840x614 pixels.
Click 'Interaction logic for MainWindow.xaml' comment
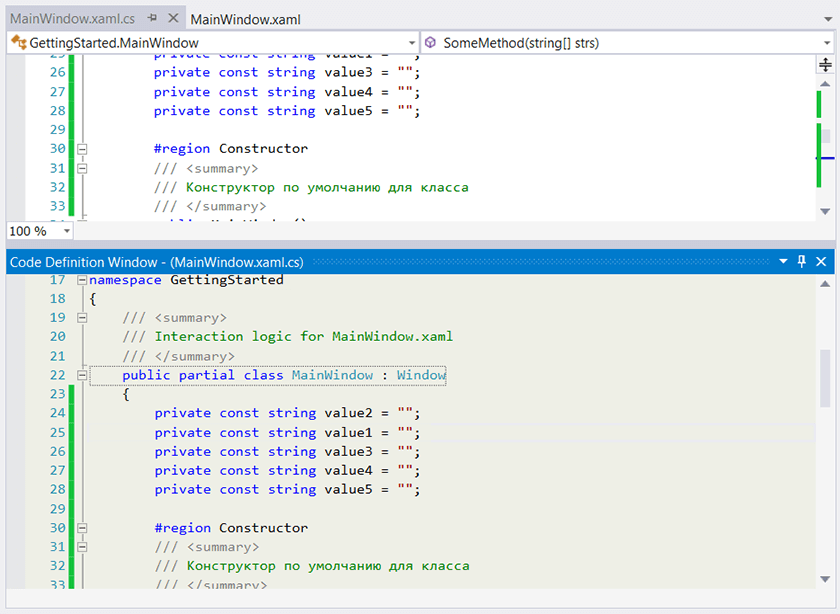304,336
